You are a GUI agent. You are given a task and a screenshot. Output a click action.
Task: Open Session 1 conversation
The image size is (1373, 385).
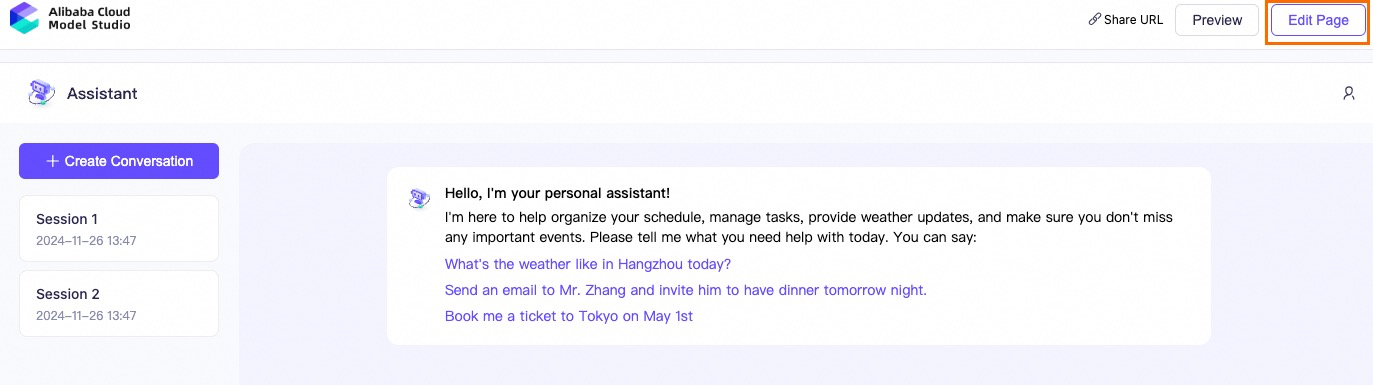(x=119, y=228)
